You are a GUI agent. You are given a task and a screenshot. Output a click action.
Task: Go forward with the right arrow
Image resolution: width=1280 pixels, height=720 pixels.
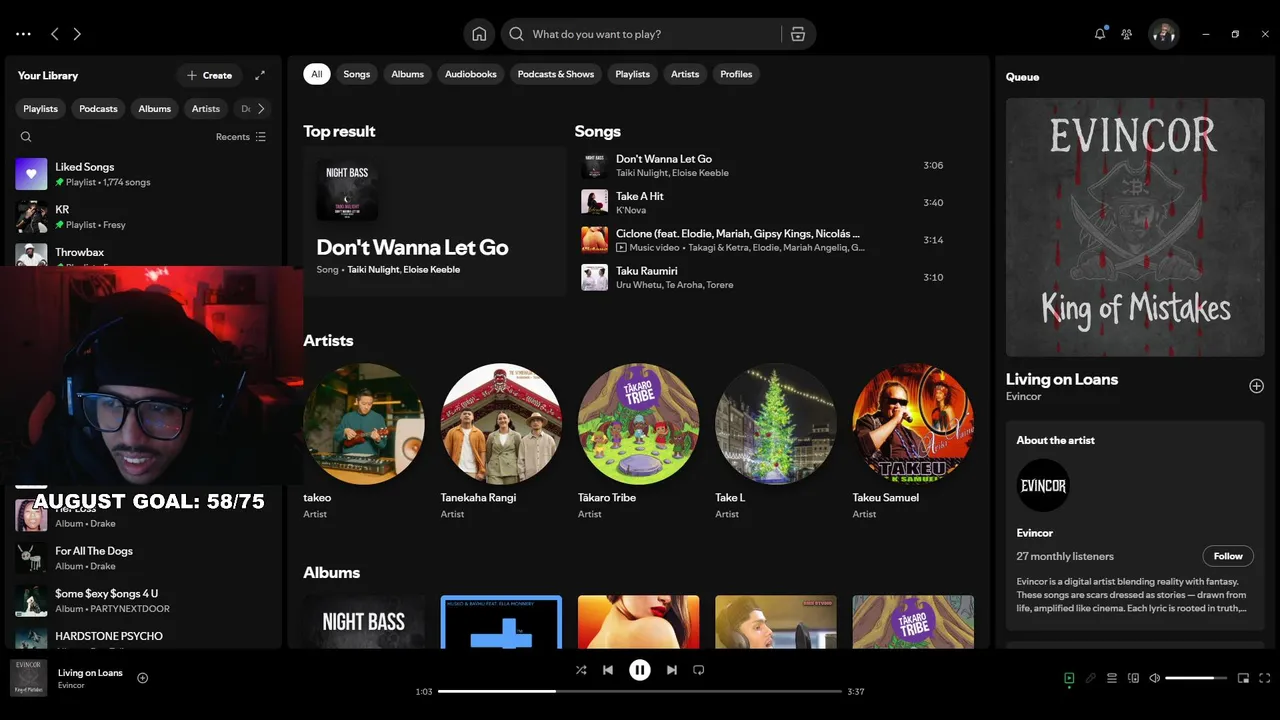click(77, 34)
